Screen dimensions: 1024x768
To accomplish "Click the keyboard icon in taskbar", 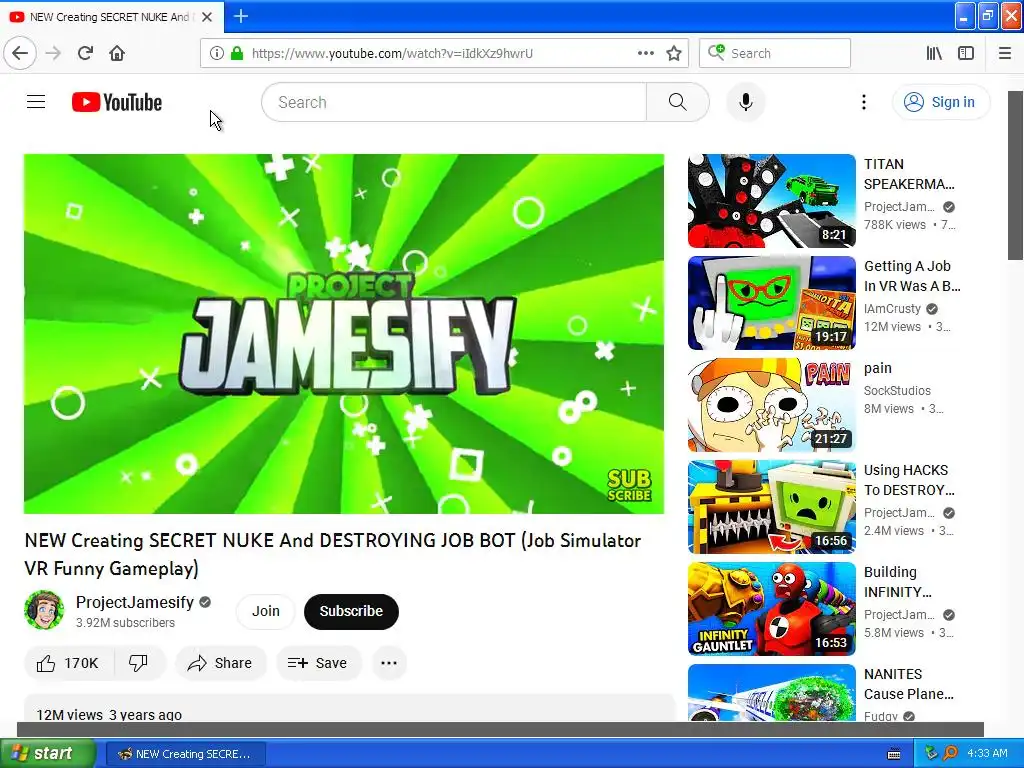I will pos(893,754).
